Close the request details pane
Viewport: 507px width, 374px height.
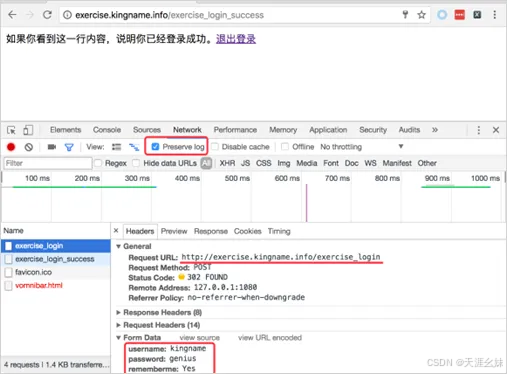[x=116, y=230]
